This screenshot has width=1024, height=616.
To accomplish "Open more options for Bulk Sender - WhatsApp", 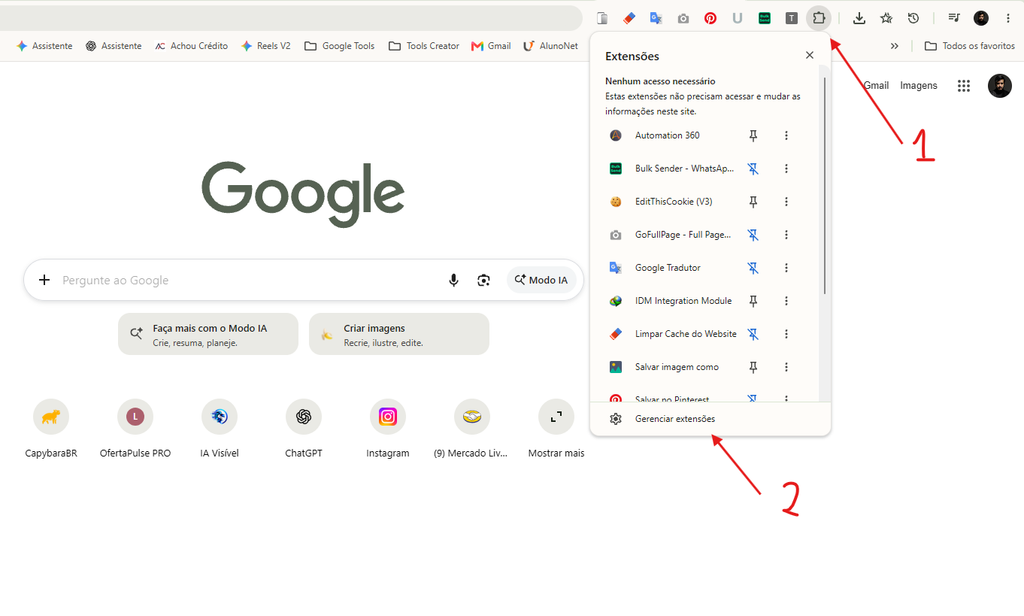I will (x=786, y=169).
